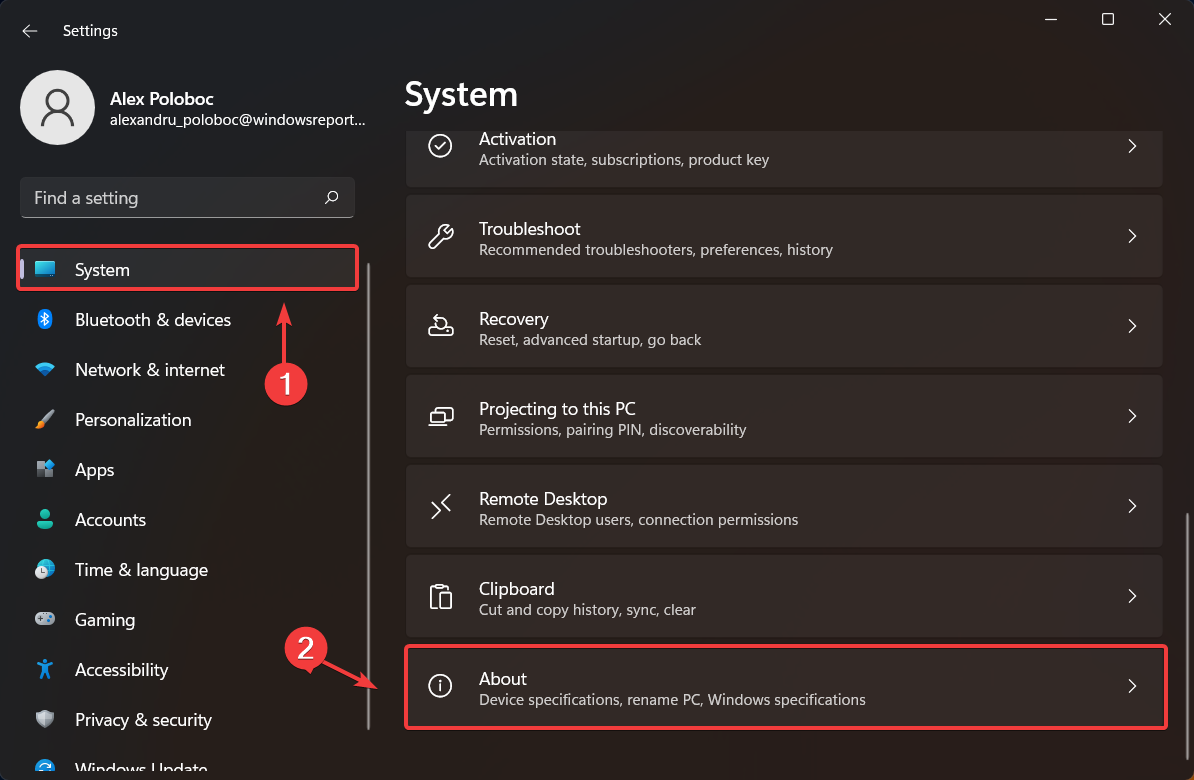This screenshot has height=780, width=1194.
Task: Click the Bluetooth icon in sidebar
Action: pos(45,320)
